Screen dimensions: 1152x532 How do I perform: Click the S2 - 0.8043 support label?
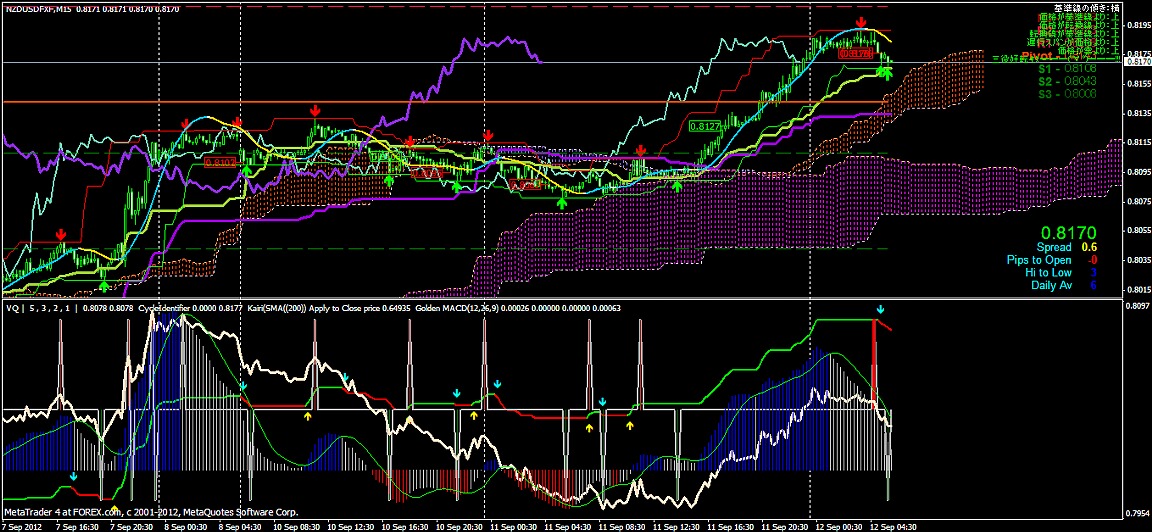click(1066, 82)
